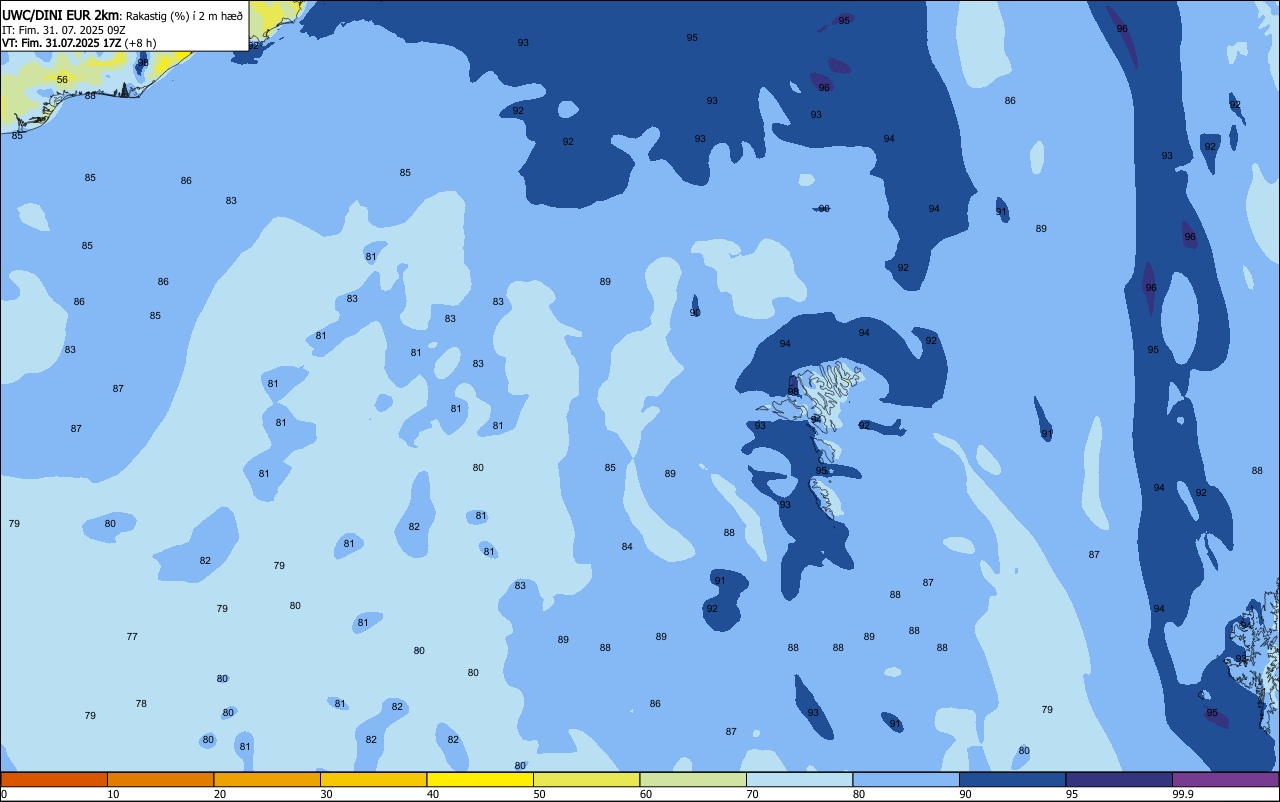Image resolution: width=1280 pixels, height=802 pixels.
Task: Select the 90–95 dark blue legend swatch
Action: pyautogui.click(x=1012, y=779)
